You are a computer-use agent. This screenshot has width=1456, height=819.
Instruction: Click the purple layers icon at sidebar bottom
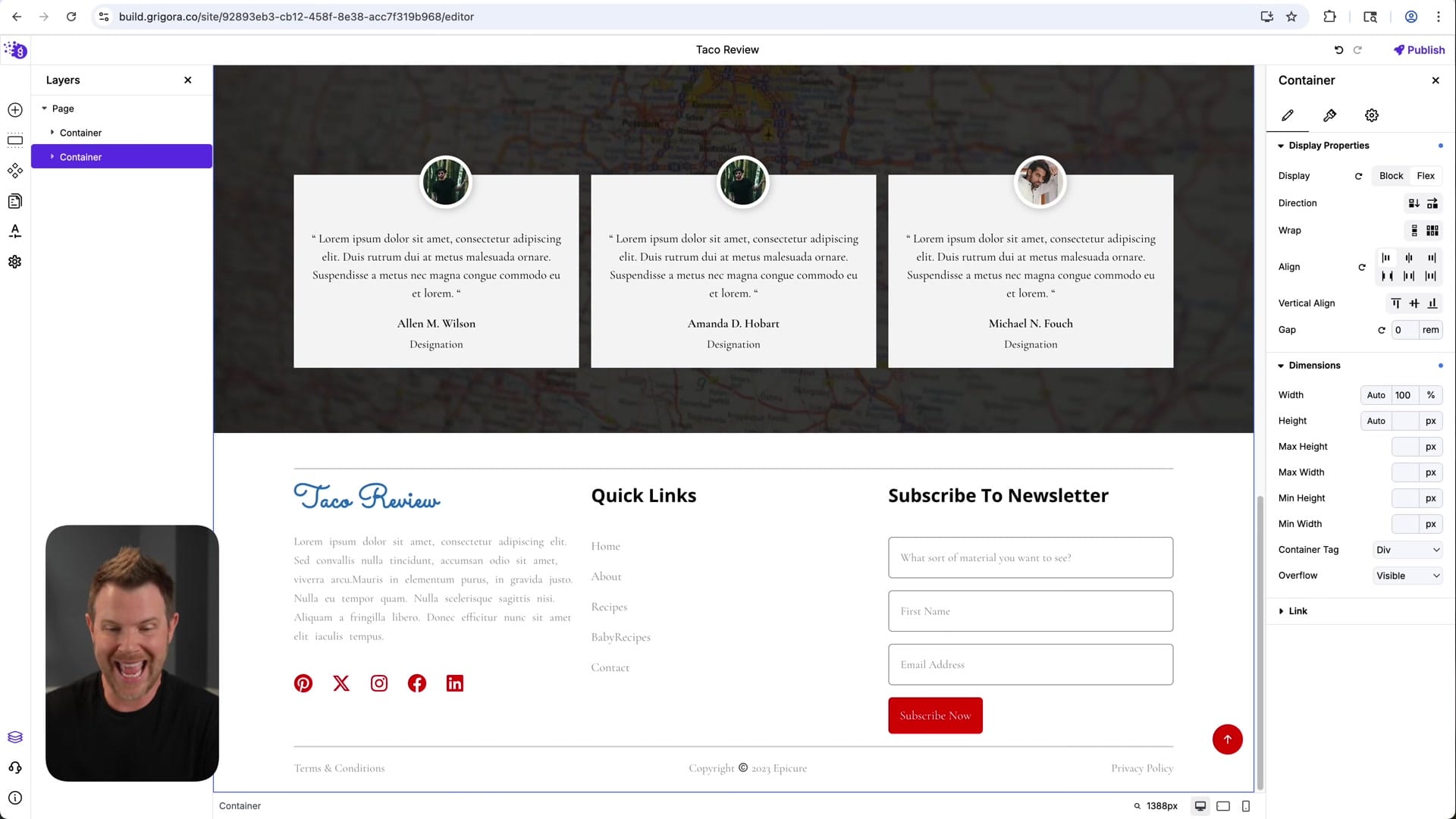click(15, 737)
